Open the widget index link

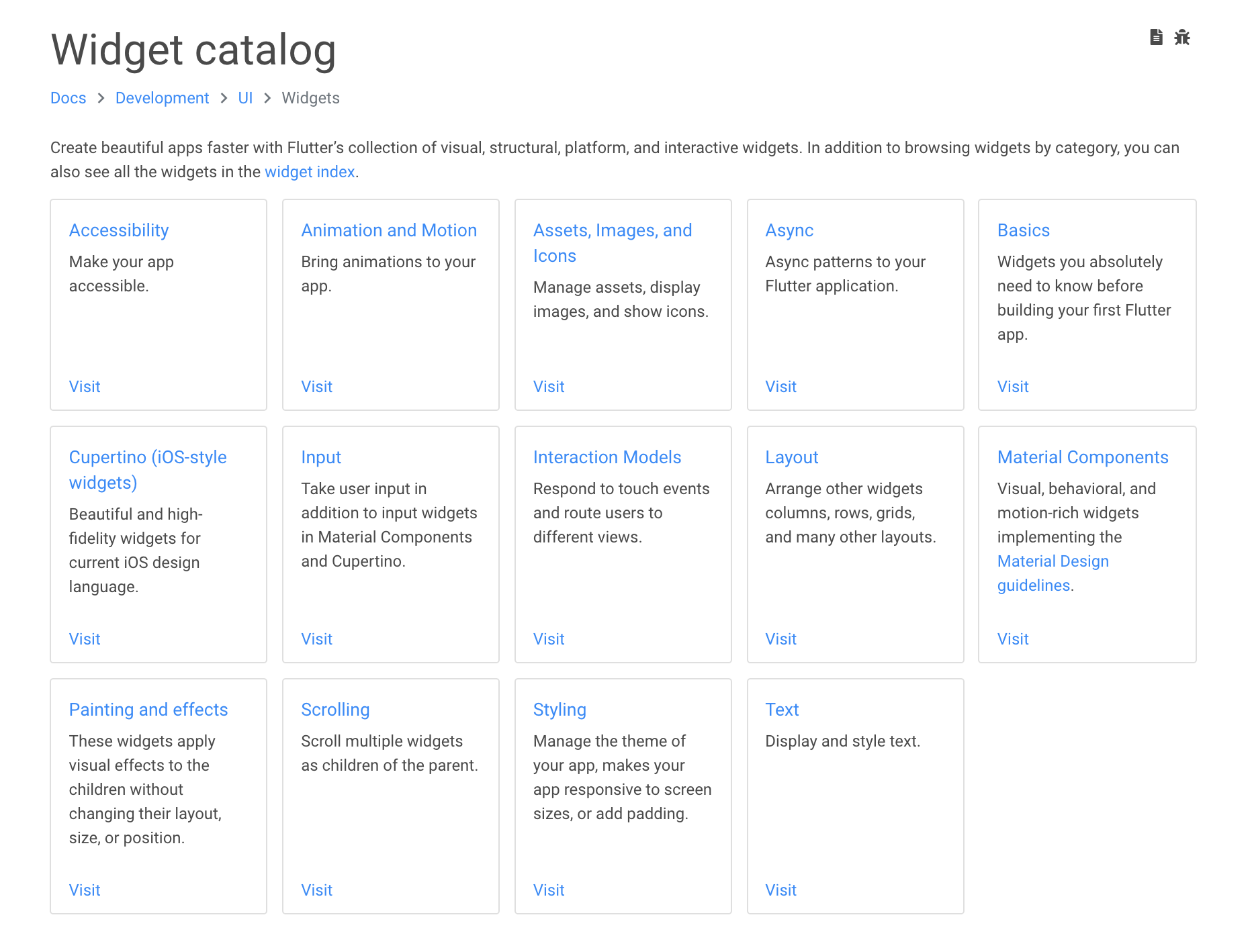[310, 172]
